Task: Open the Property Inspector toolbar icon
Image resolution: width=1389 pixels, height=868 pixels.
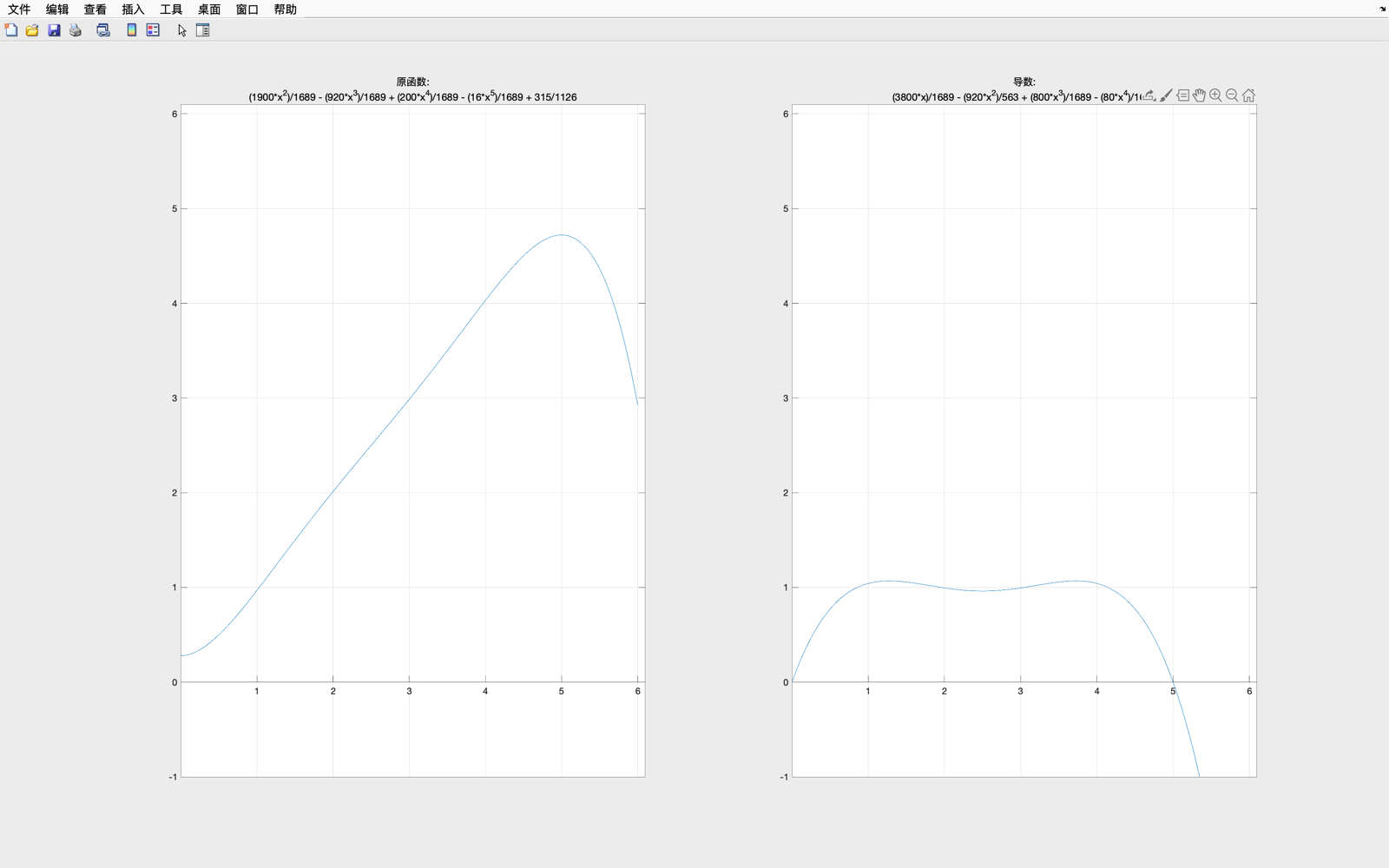Action: click(203, 30)
